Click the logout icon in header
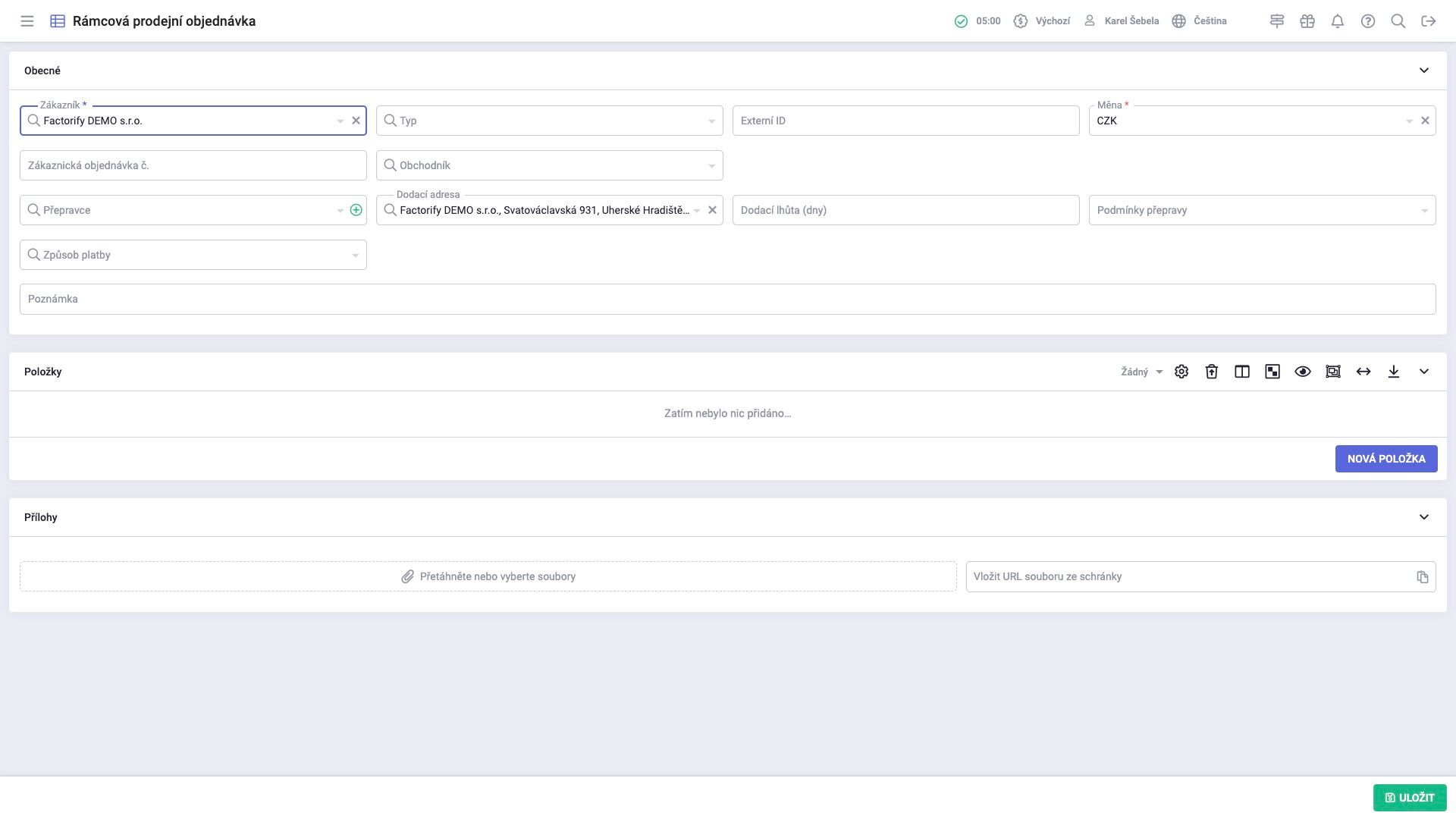Screen dimensions: 1456x819 (x=1429, y=21)
